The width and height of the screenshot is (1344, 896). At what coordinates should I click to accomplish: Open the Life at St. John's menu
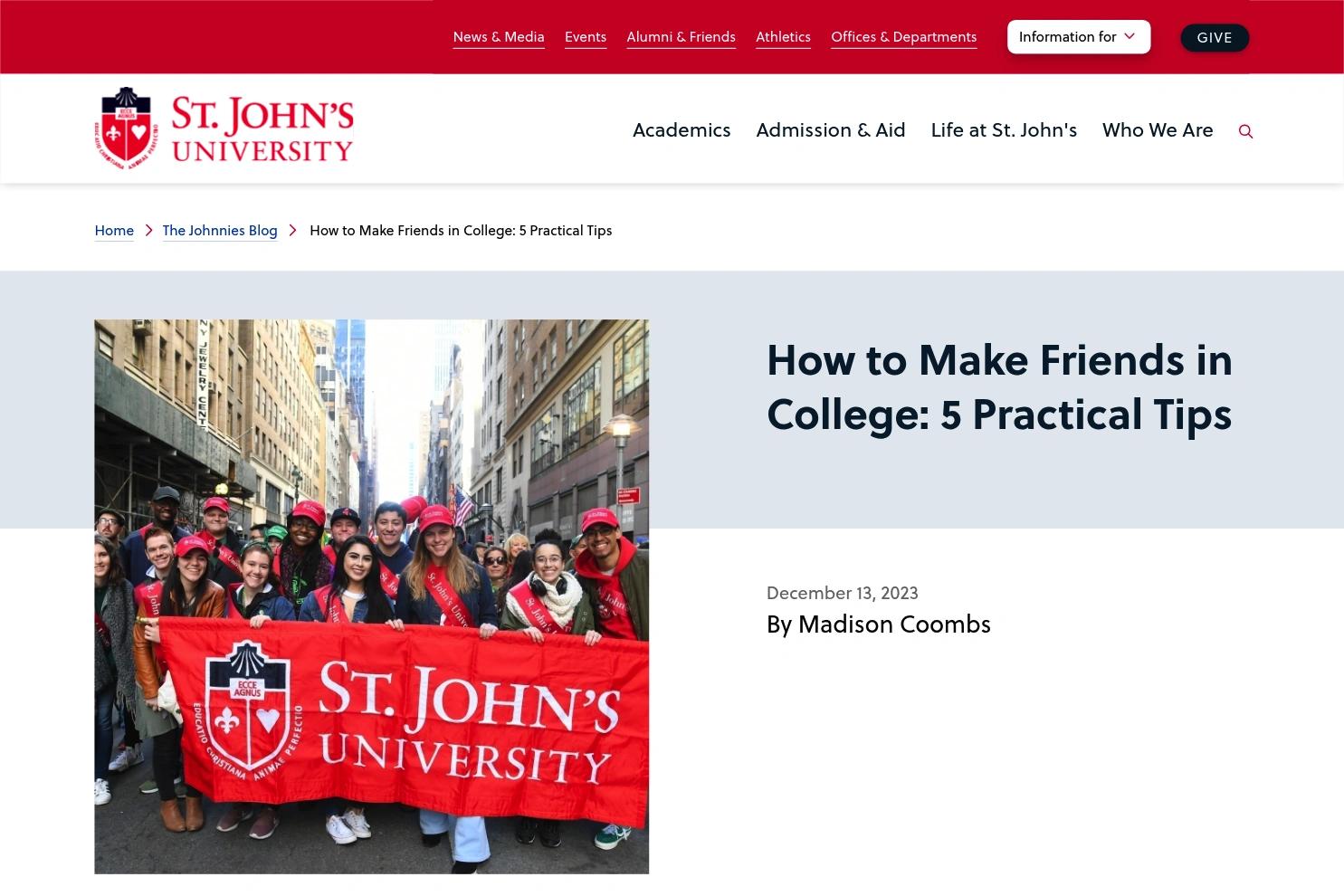(x=1004, y=129)
